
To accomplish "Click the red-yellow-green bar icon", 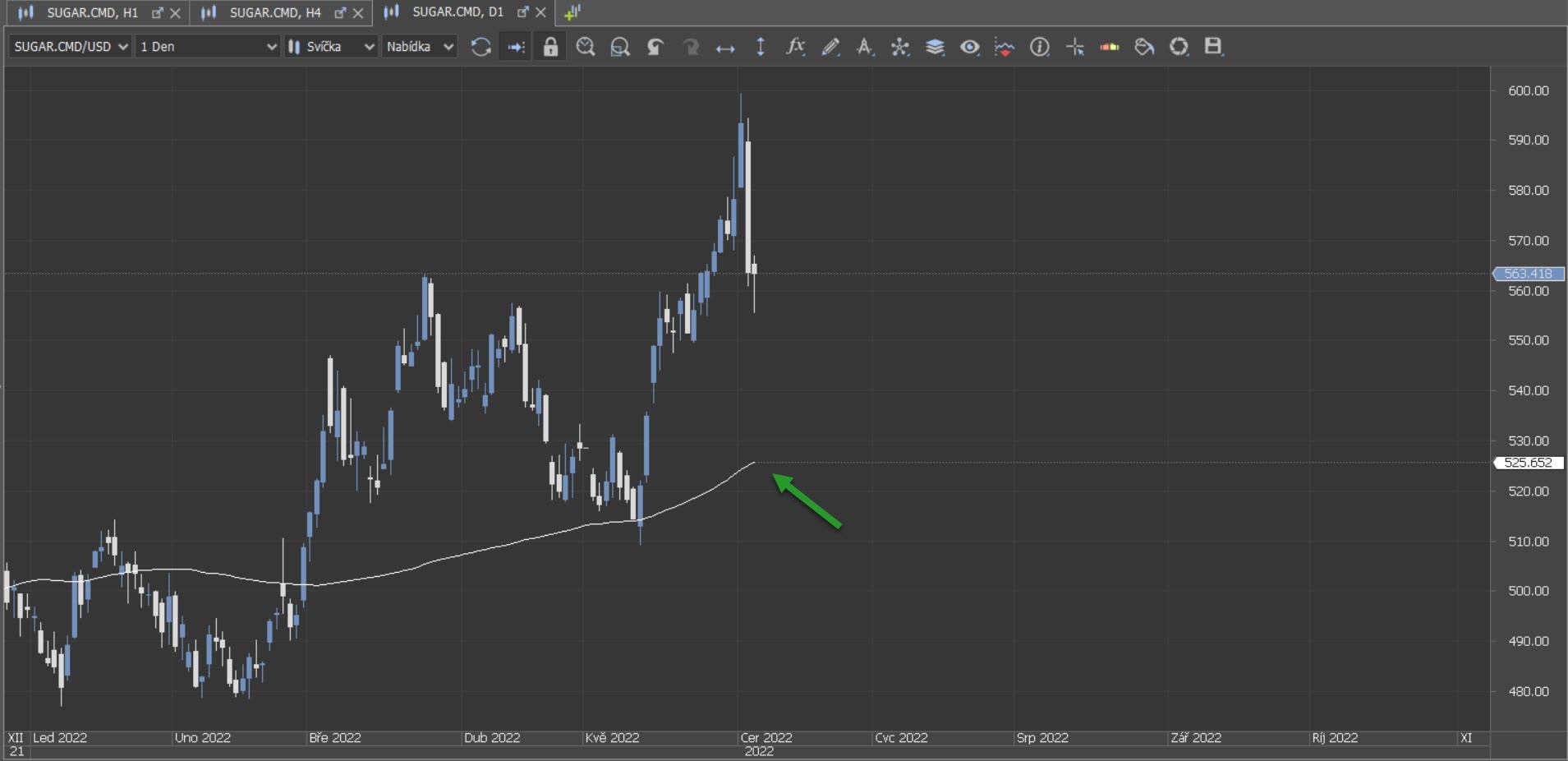I will [x=1110, y=47].
